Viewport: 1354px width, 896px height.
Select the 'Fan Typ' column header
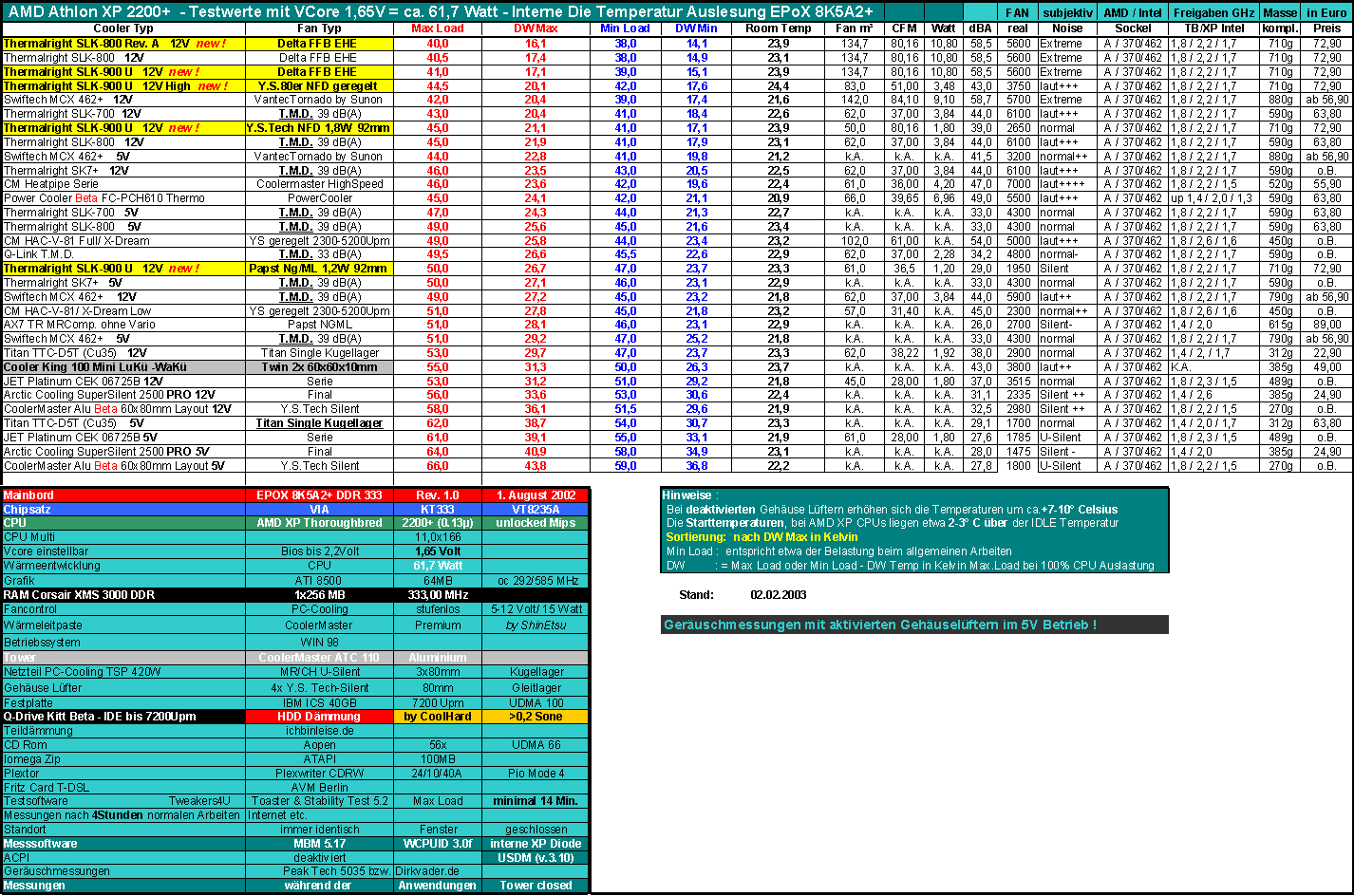click(x=319, y=29)
